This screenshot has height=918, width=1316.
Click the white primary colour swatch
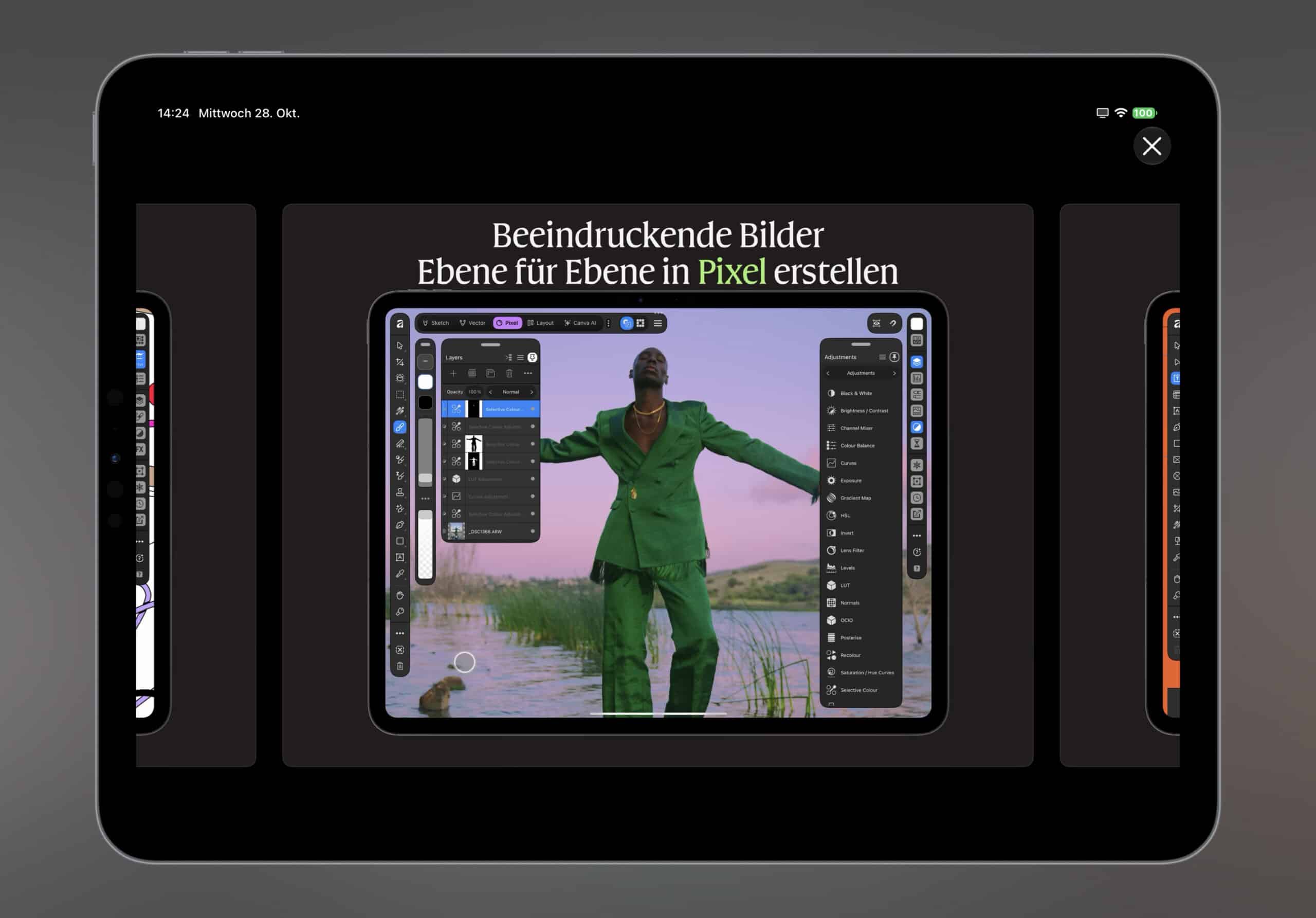[425, 382]
